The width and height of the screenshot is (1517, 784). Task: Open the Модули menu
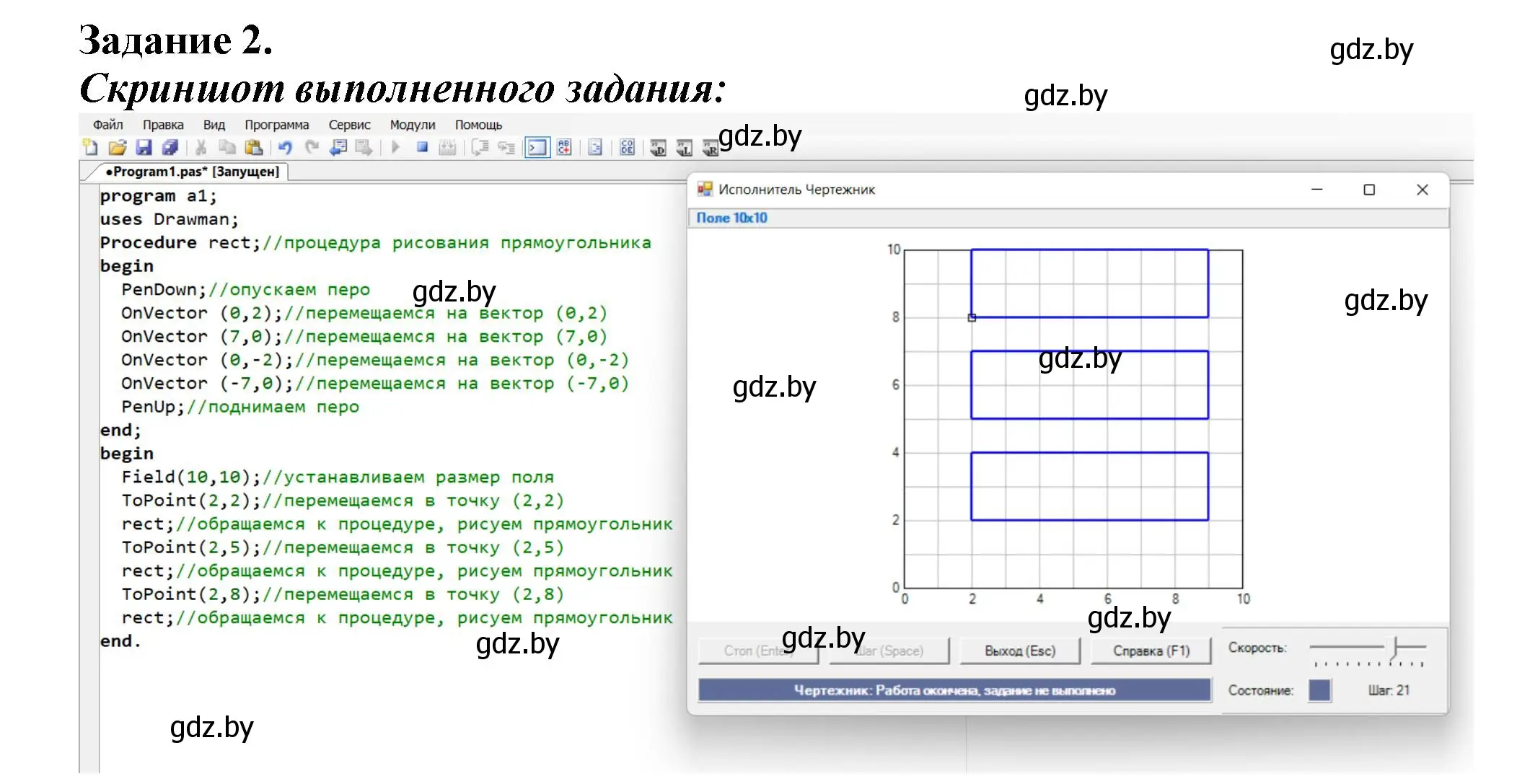pos(413,125)
